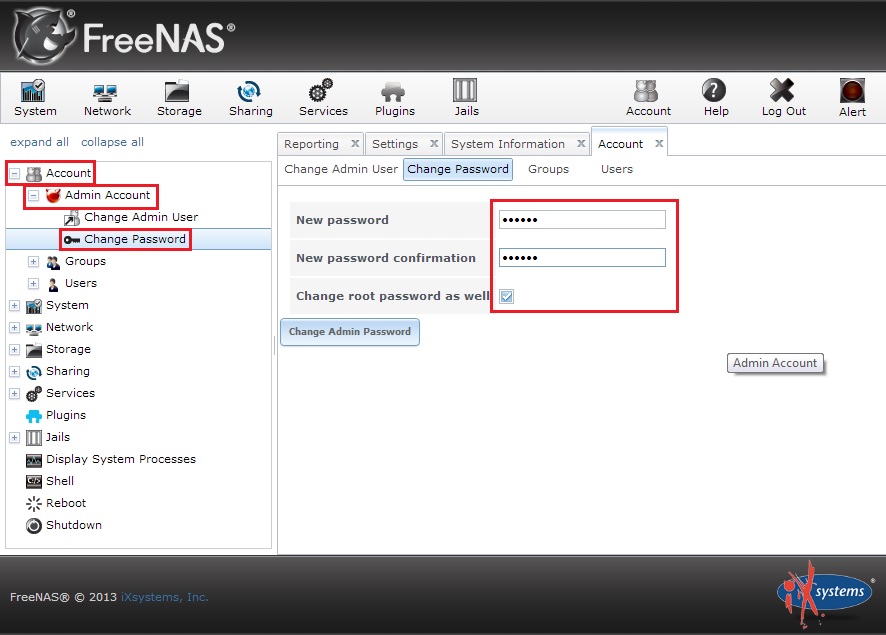Click the Help question mark icon
This screenshot has height=635, width=886.
point(715,90)
